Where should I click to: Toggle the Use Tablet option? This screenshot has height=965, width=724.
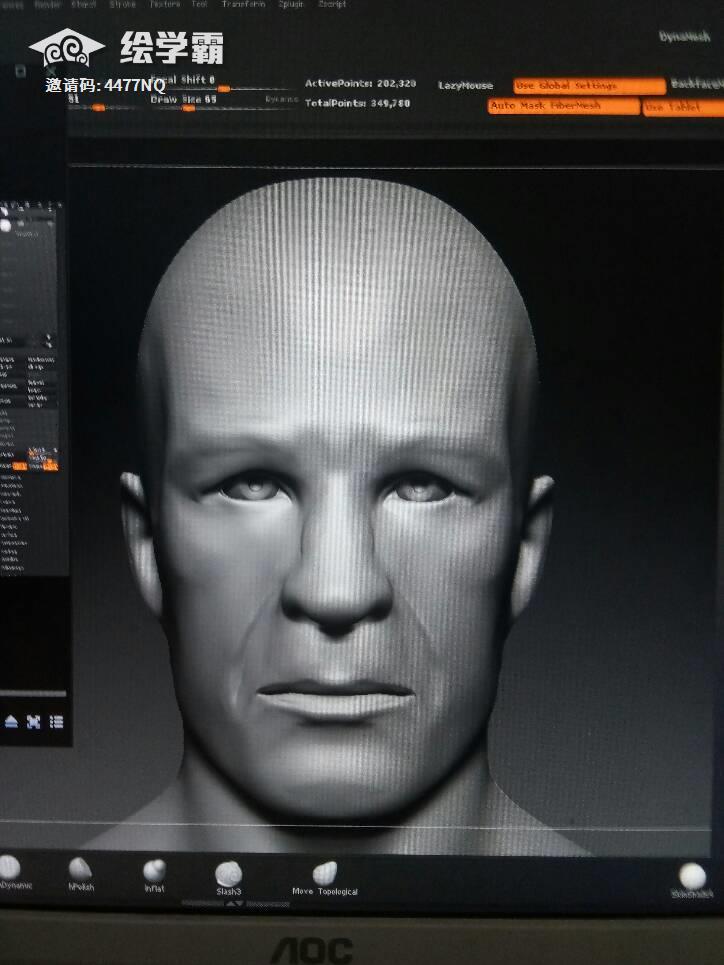pos(683,108)
